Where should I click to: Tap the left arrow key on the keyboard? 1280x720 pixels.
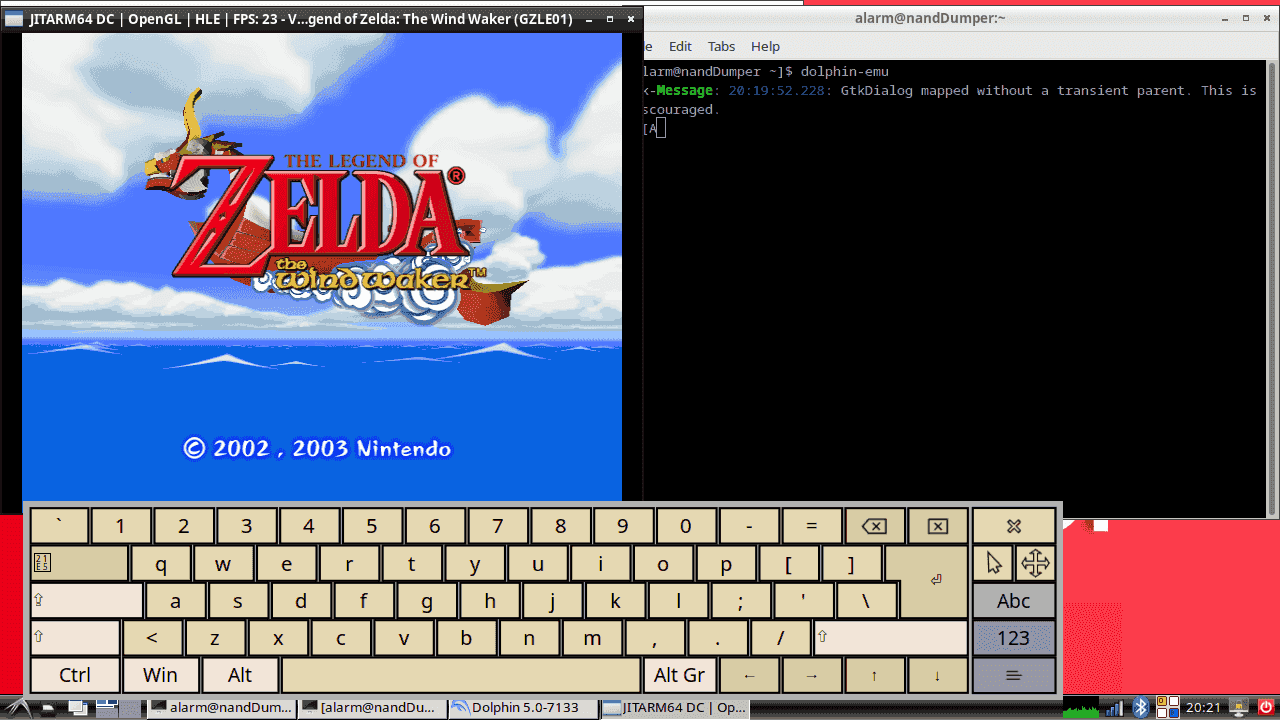click(749, 675)
